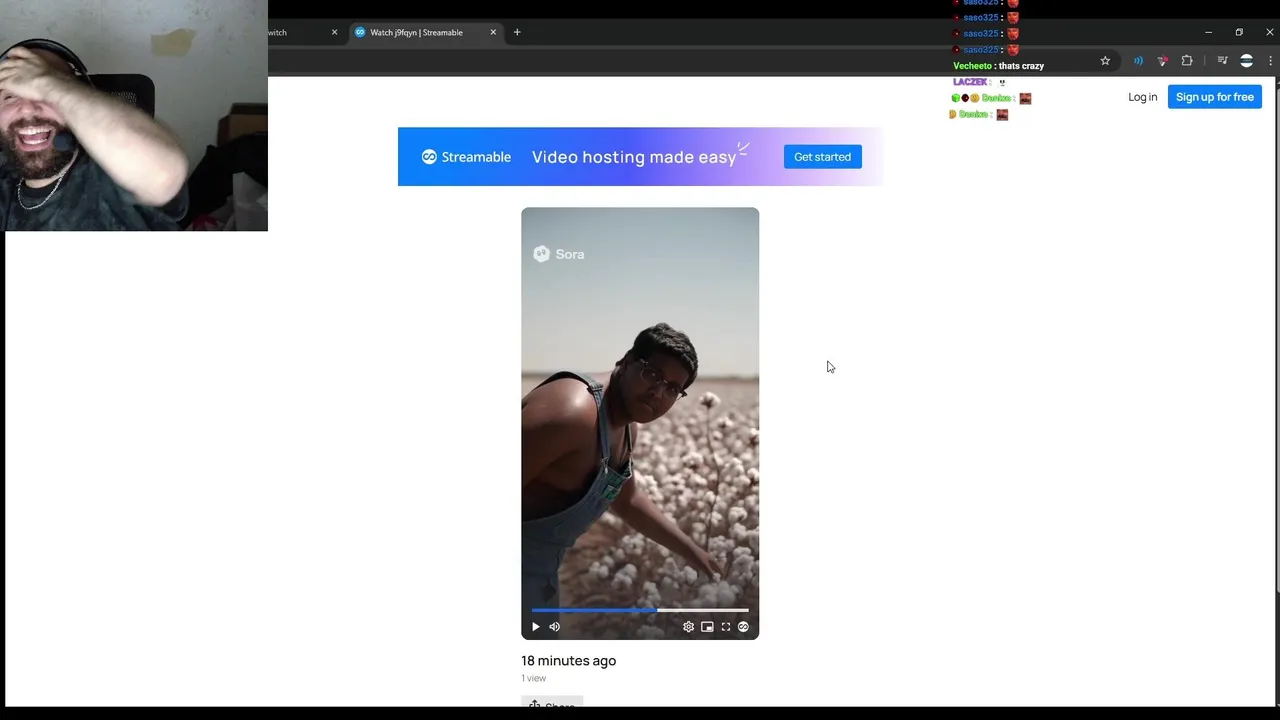Viewport: 1280px width, 720px height.
Task: Enable picture-in-picture mode in player
Action: [707, 627]
